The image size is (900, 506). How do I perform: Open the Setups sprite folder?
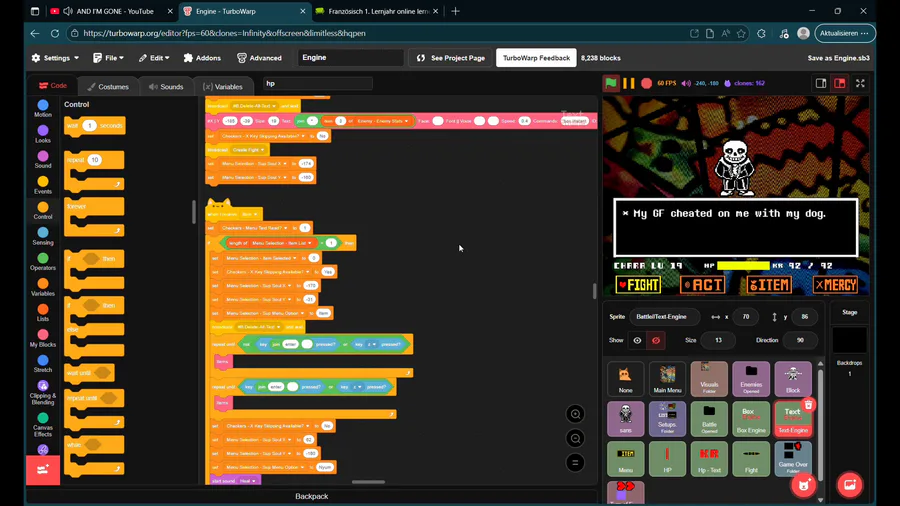click(668, 419)
